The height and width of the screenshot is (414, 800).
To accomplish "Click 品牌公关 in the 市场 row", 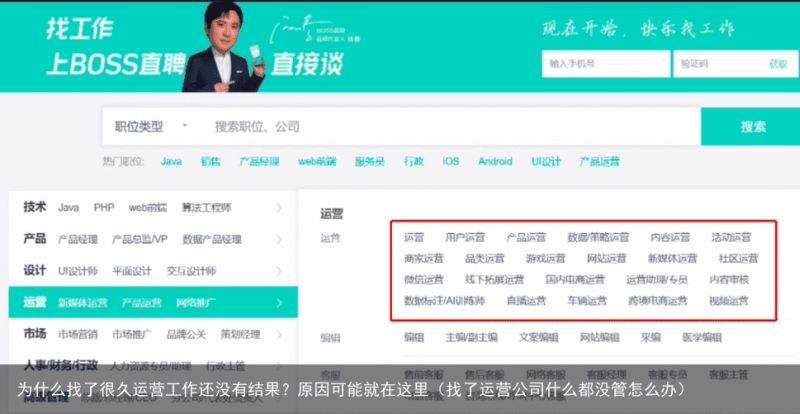I will click(x=186, y=334).
